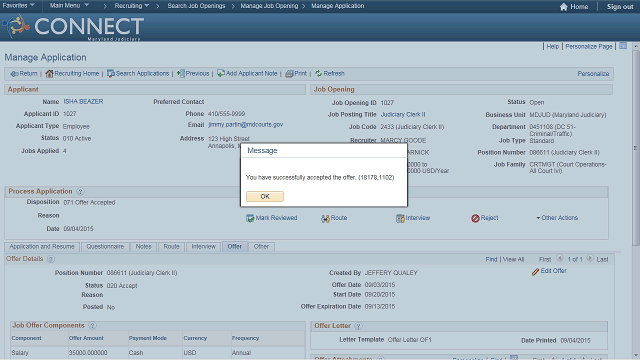Click the Recruiting Home house icon
The height and width of the screenshot is (360, 640).
tap(49, 74)
